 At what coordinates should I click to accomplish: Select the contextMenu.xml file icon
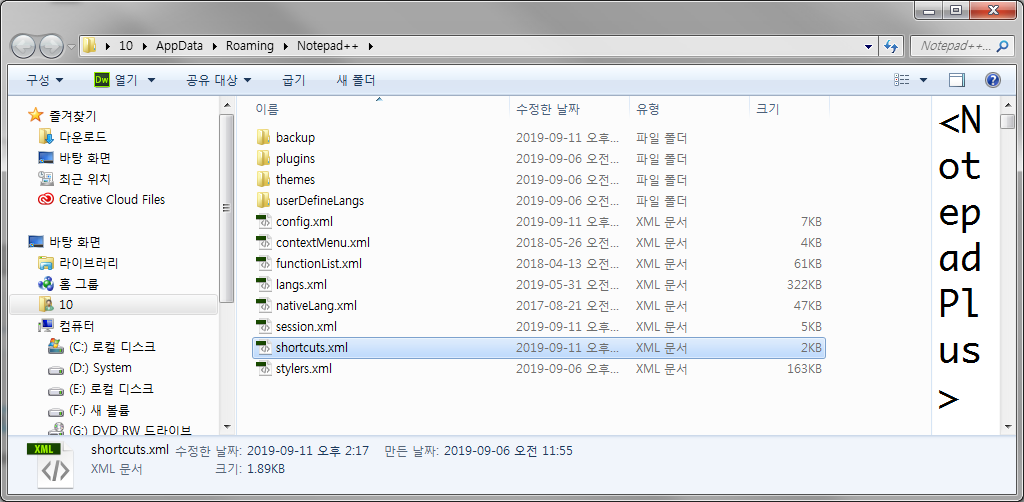coord(263,242)
